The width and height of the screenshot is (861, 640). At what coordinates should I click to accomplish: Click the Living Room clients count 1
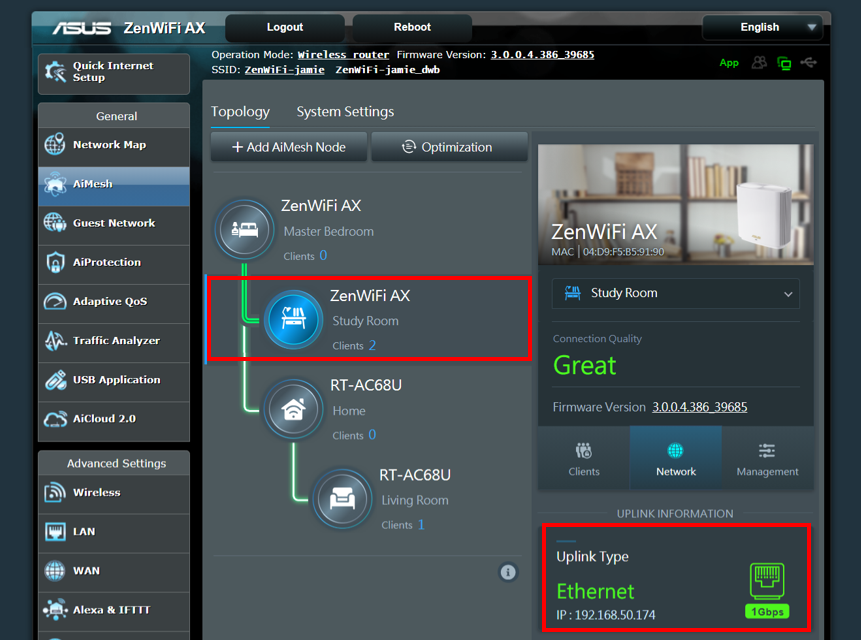click(x=421, y=525)
